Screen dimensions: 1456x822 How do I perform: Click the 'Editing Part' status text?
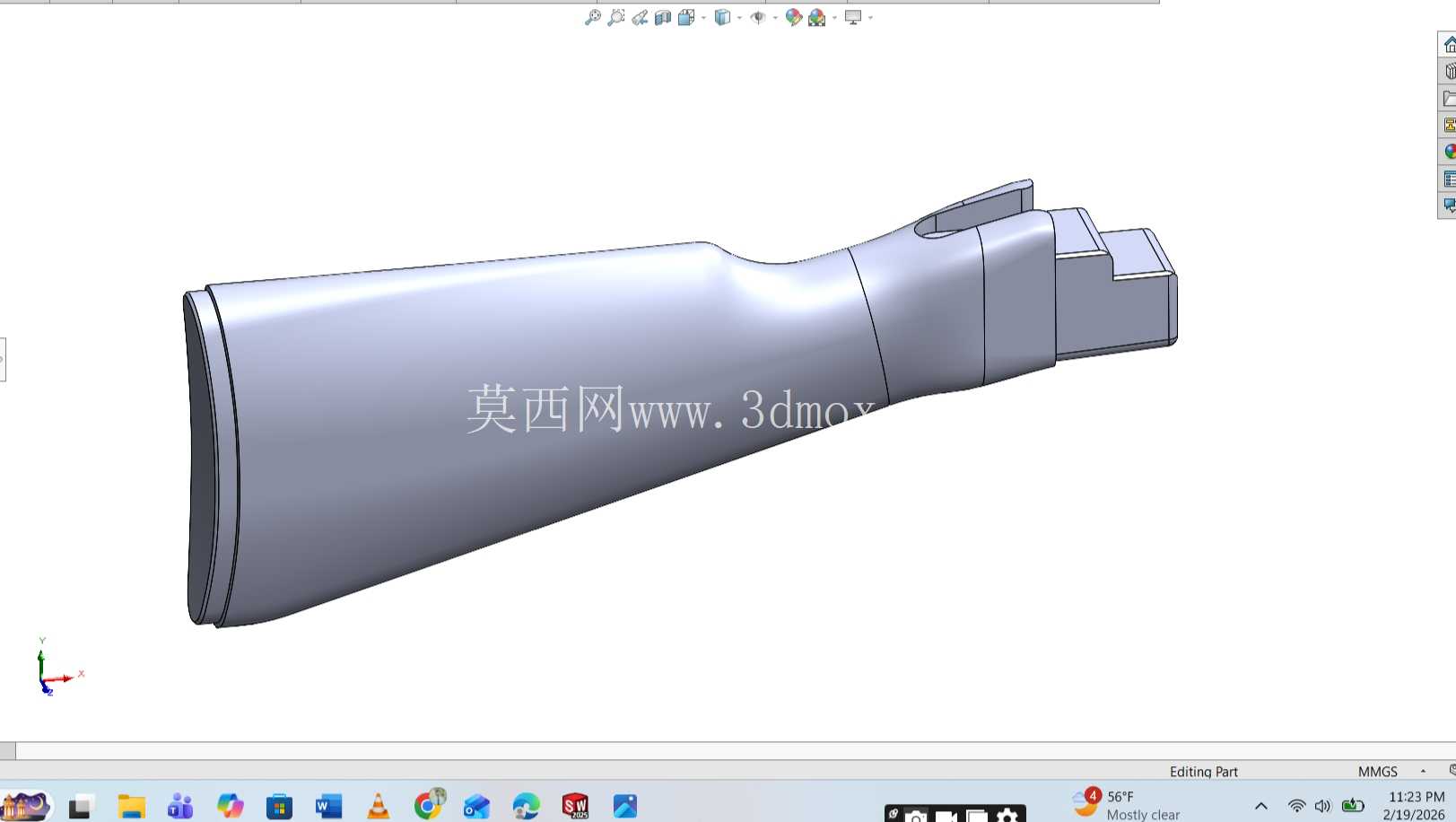point(1203,772)
